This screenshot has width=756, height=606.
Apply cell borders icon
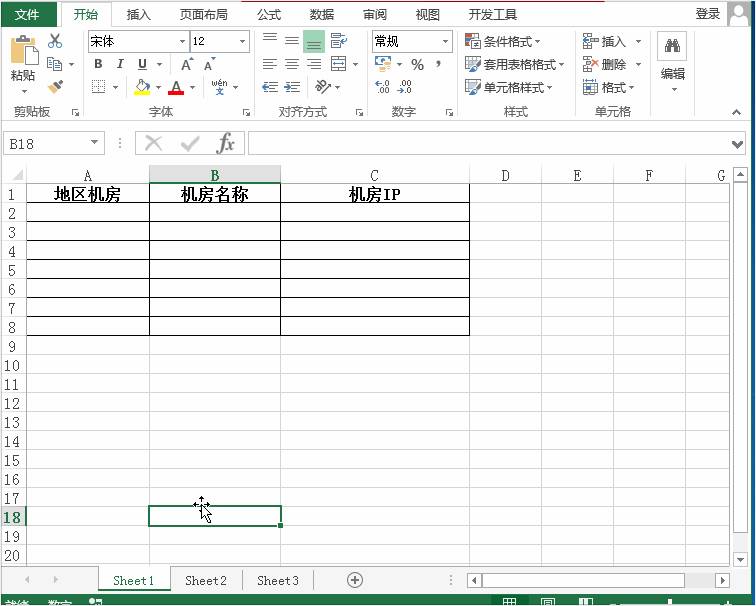(x=98, y=87)
